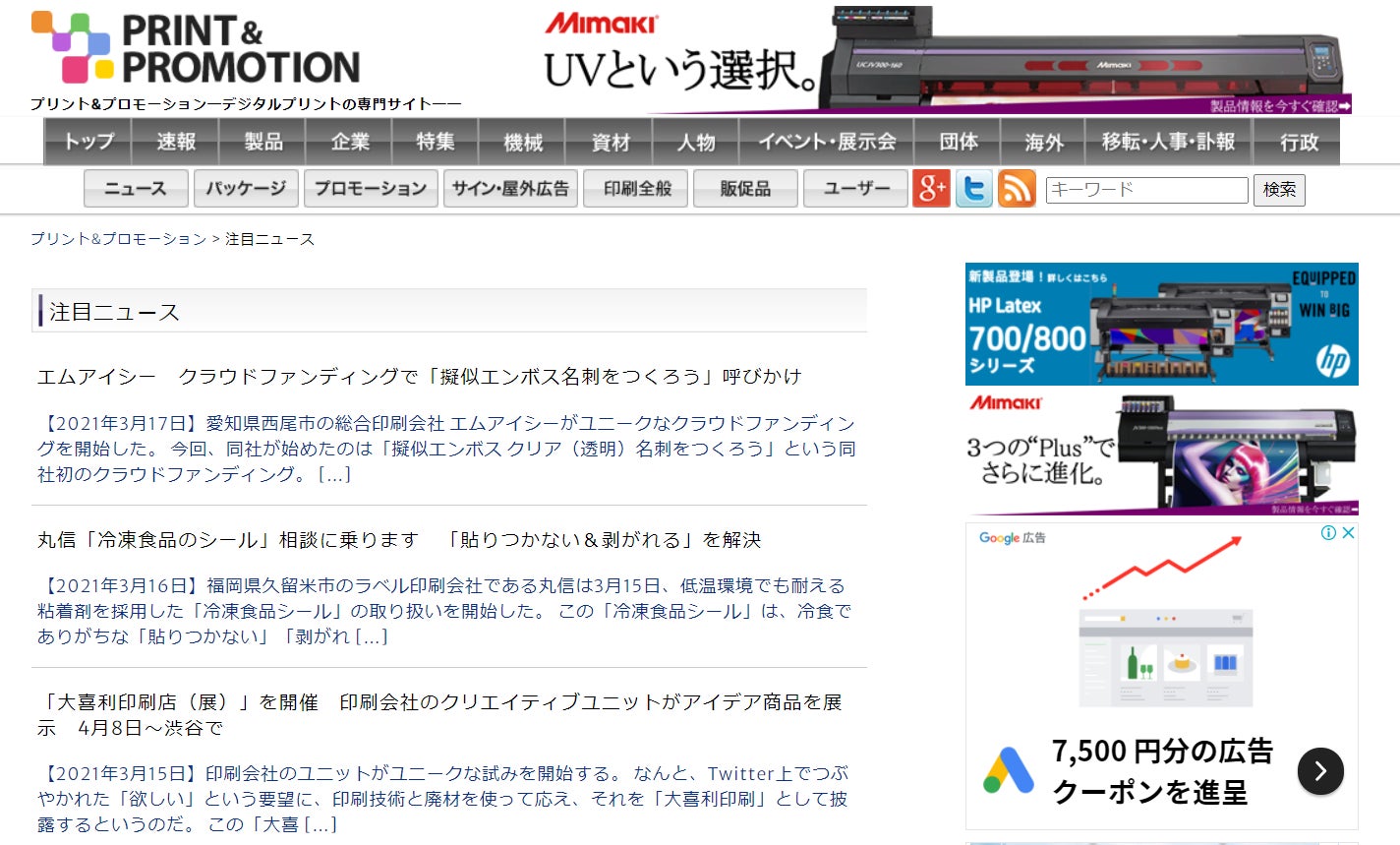Open the 丸信 冷凍食品のシール article headline
The height and width of the screenshot is (845, 1400).
pos(398,540)
